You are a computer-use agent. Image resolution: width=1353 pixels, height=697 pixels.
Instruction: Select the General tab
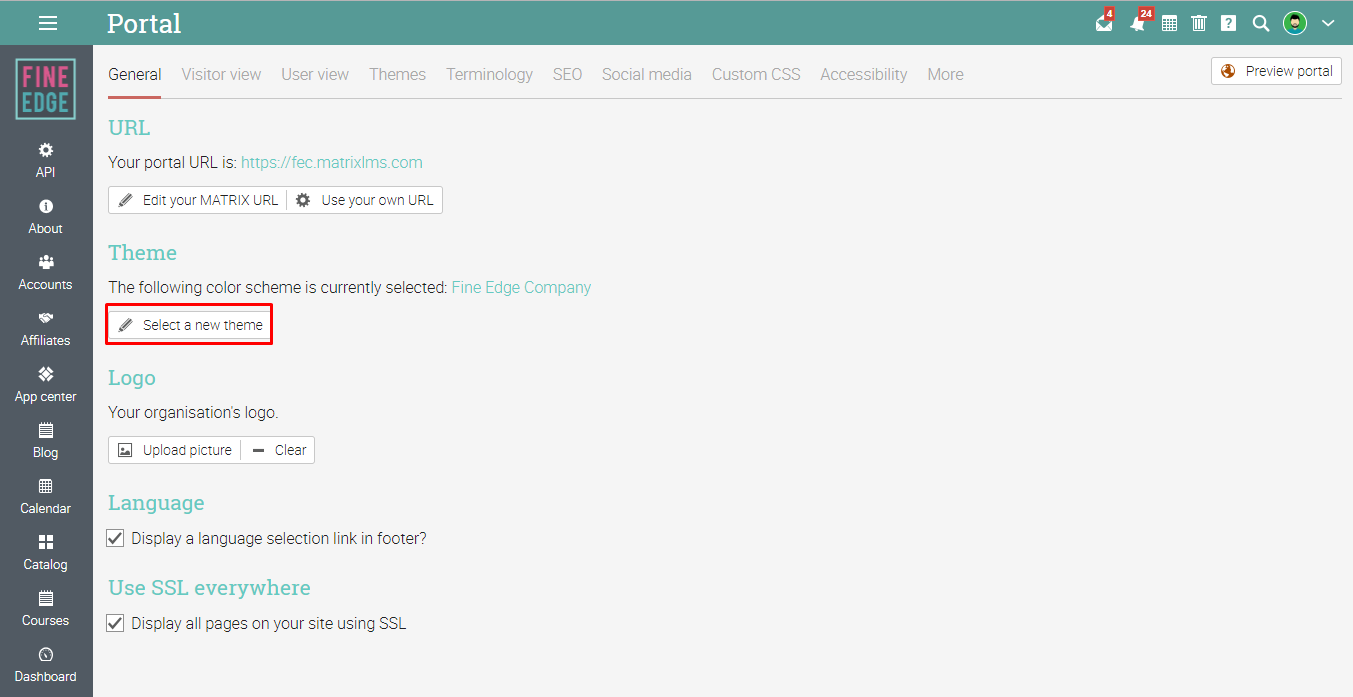click(x=135, y=74)
